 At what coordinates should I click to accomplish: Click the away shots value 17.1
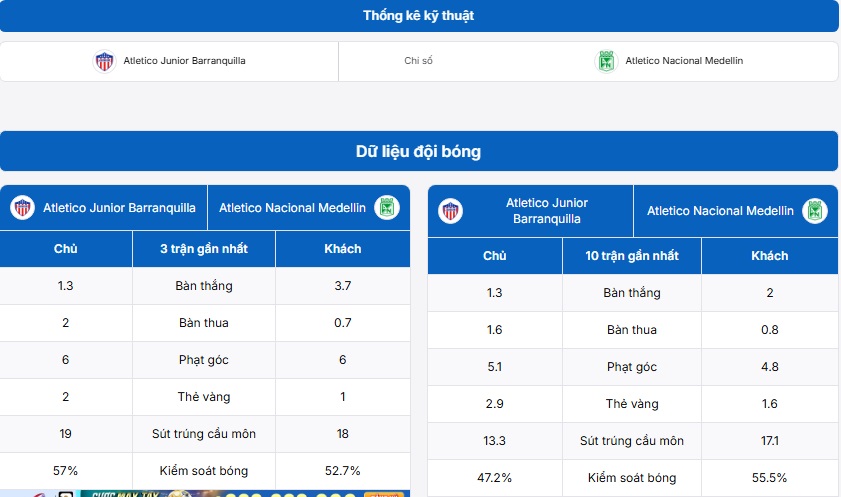coord(770,441)
